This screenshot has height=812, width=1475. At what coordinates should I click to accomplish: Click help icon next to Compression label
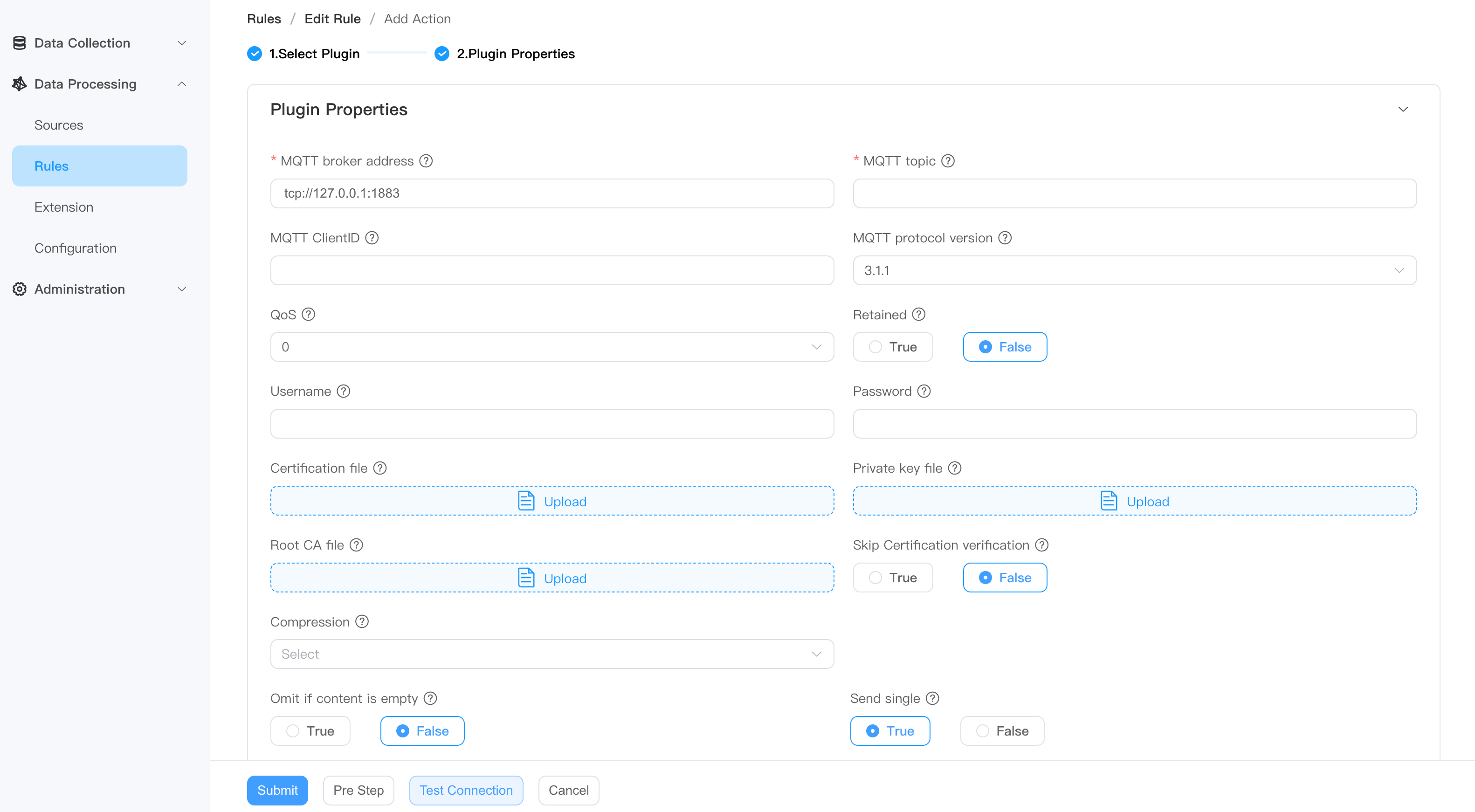tap(361, 622)
